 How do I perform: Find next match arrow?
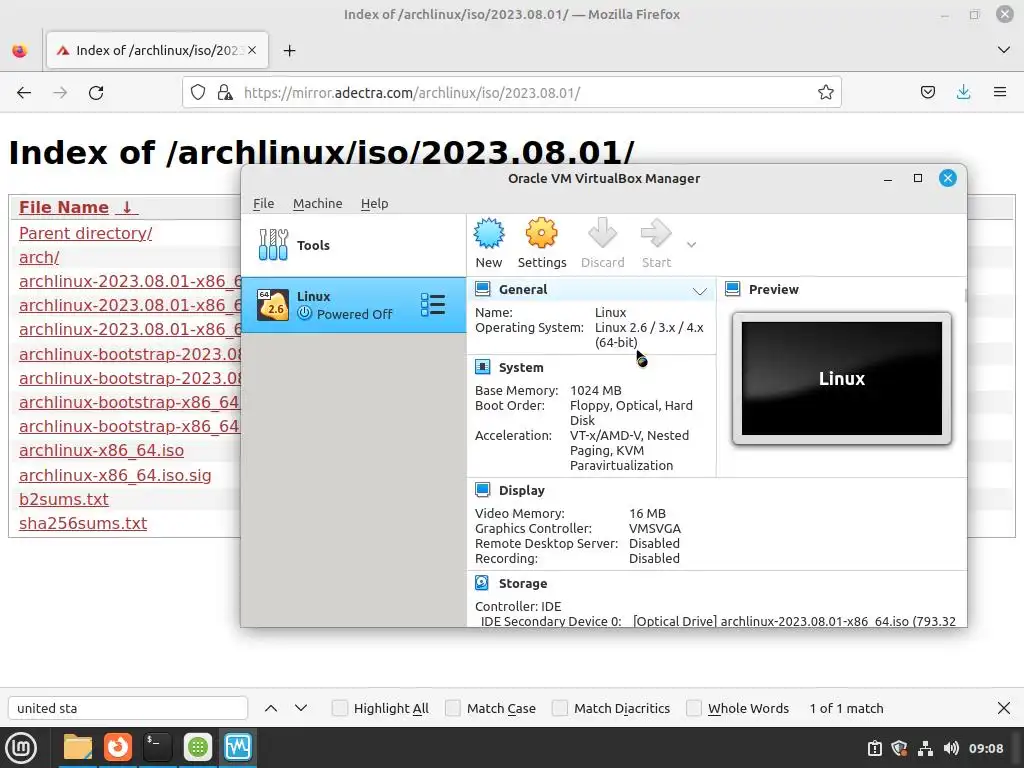pos(300,708)
